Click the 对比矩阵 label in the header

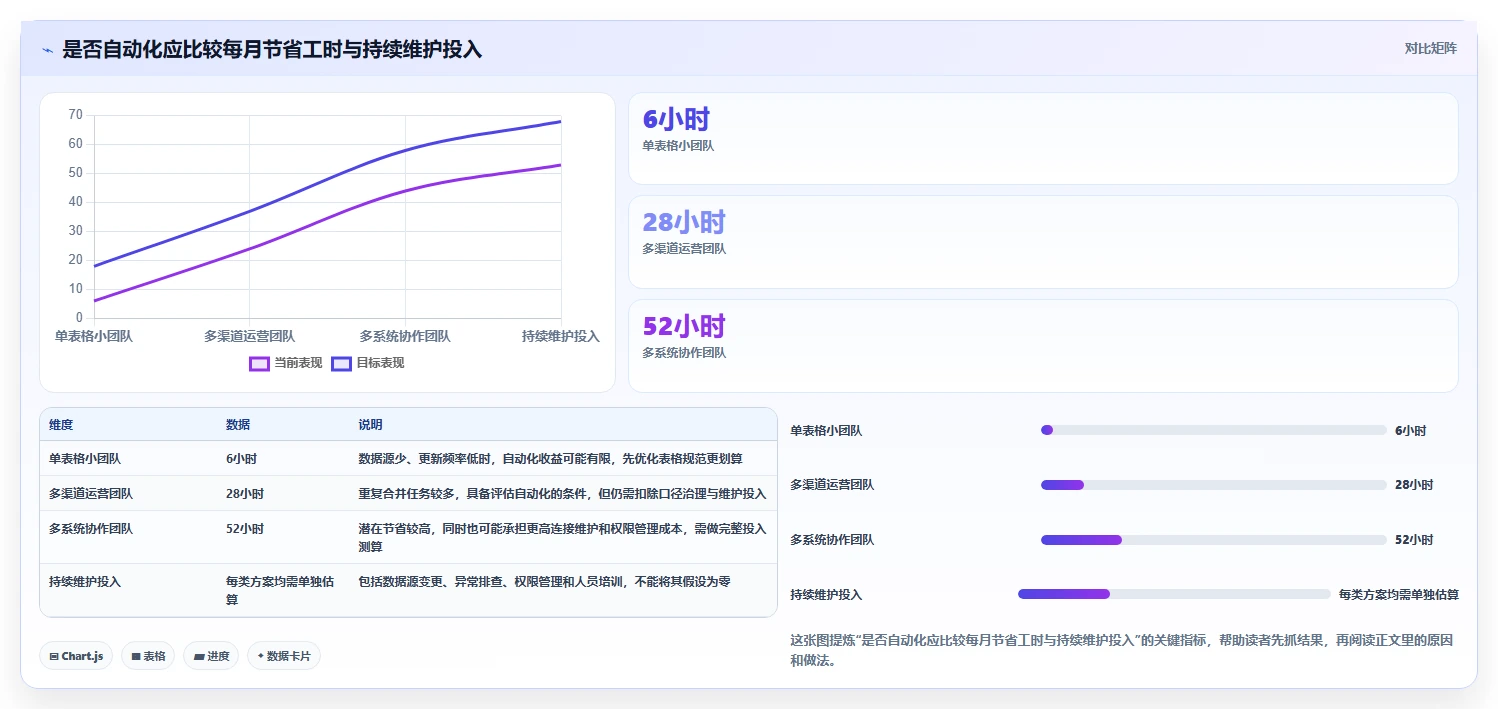pos(1431,48)
